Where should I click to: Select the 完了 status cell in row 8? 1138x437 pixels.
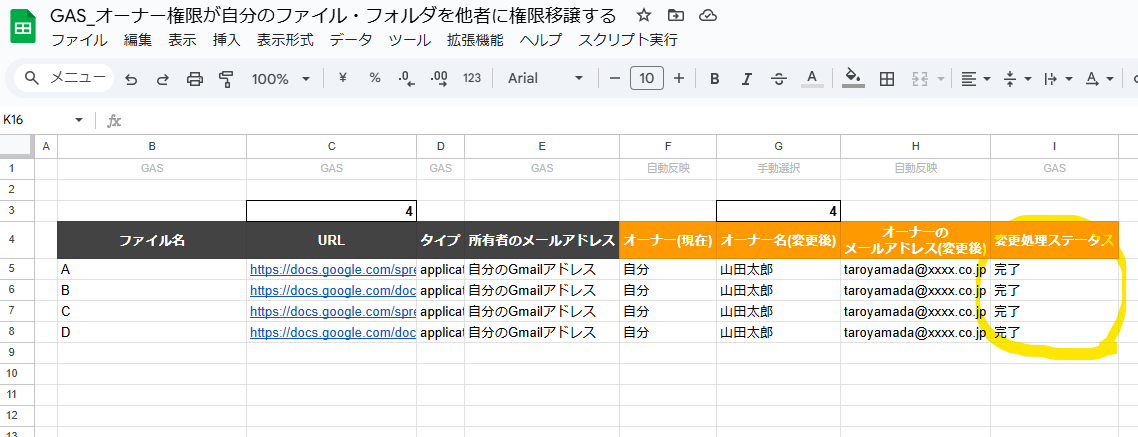(1054, 333)
